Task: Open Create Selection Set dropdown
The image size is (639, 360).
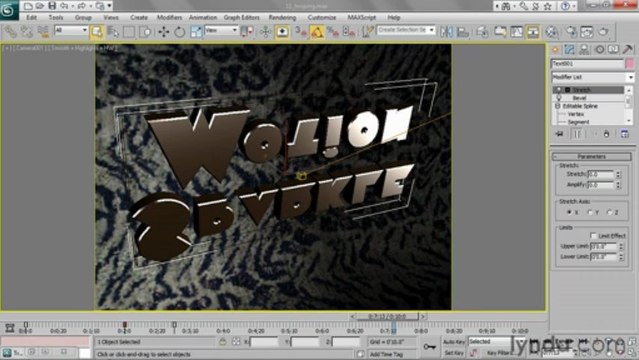Action: tap(406, 30)
